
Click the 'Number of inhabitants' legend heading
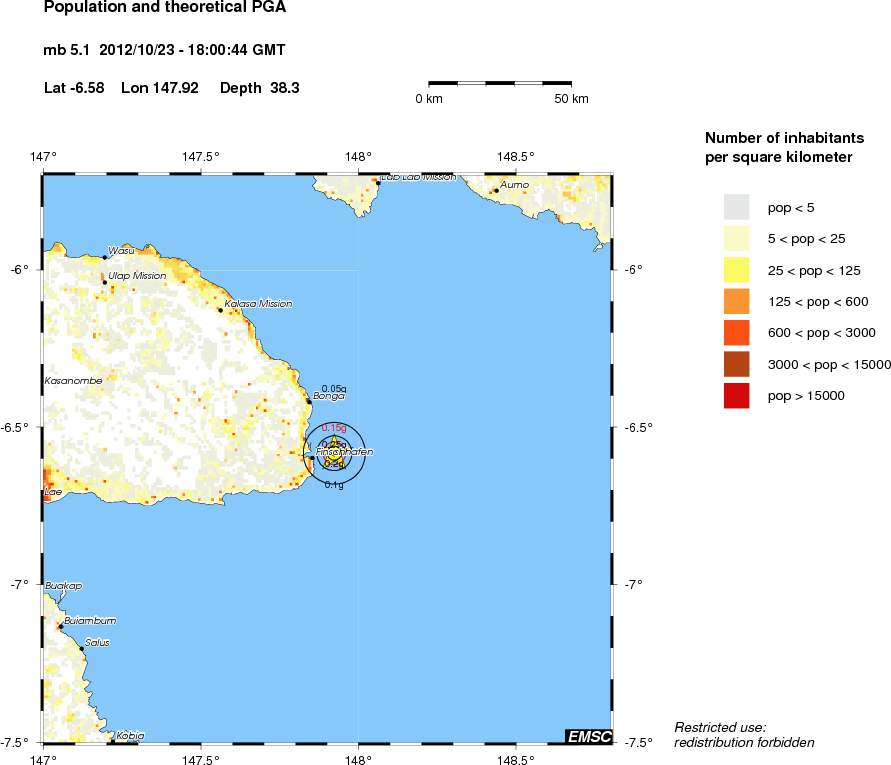[x=784, y=138]
